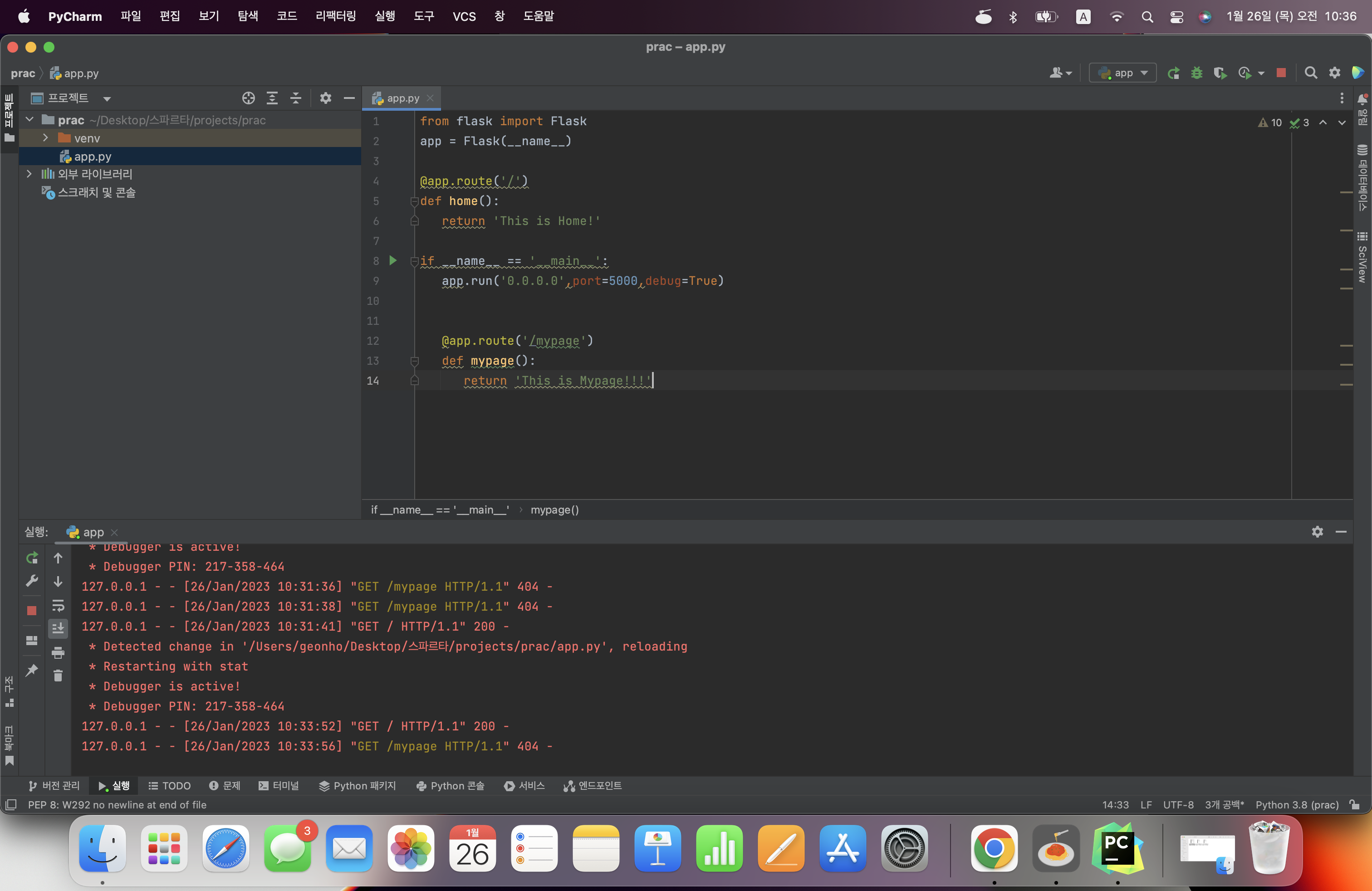The width and height of the screenshot is (1372, 891).
Task: Collapse the prac project folder
Action: point(30,120)
